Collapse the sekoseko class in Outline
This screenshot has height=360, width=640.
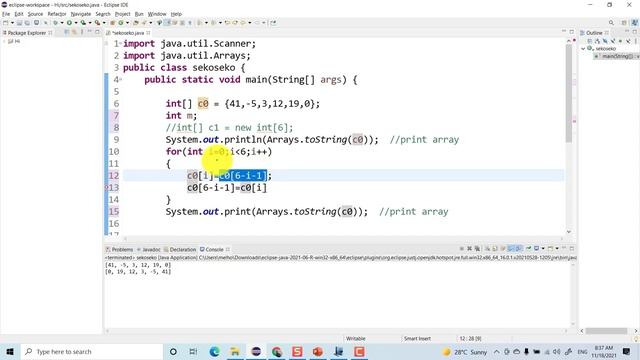583,49
